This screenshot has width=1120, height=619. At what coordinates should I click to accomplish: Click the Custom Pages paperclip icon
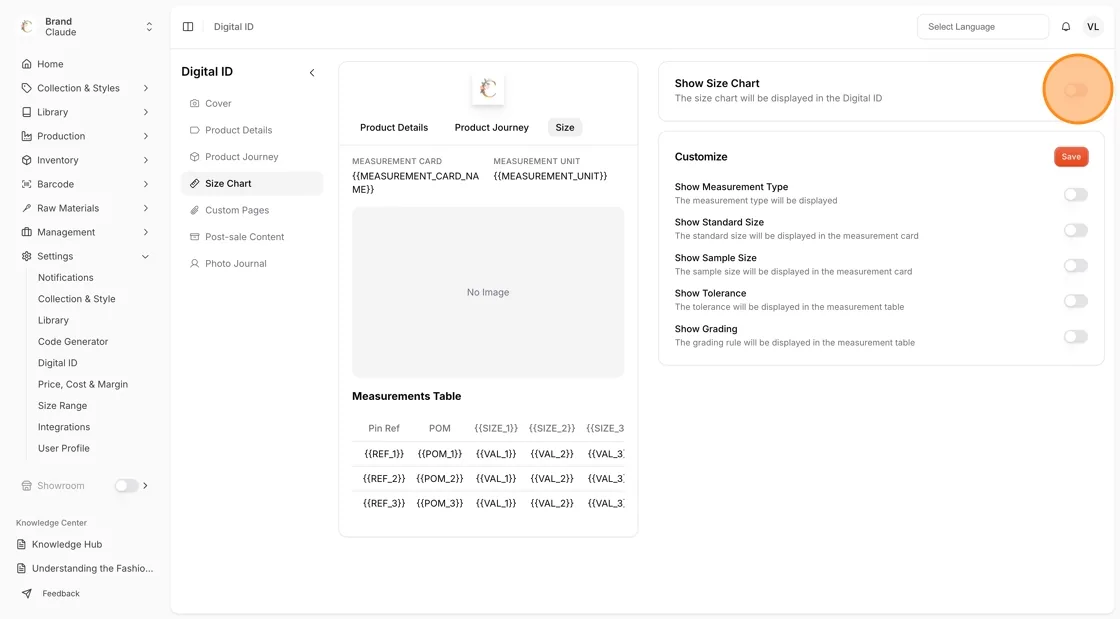coord(194,210)
